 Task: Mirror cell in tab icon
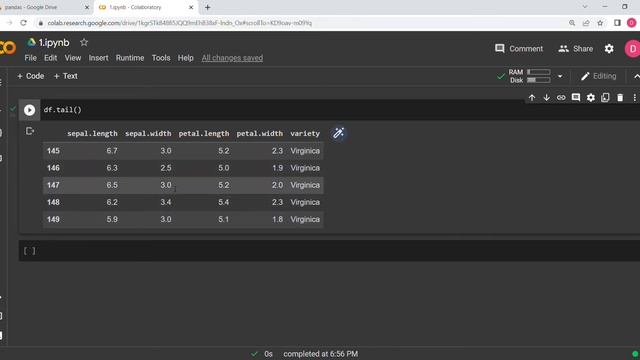(605, 98)
